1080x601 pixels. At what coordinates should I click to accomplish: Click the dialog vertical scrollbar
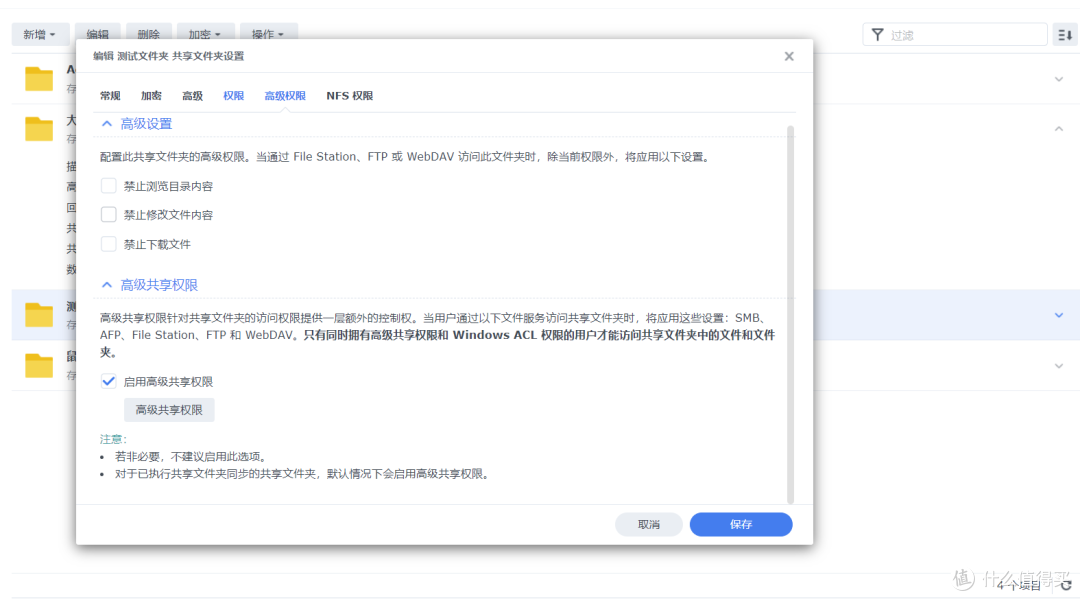click(x=790, y=315)
